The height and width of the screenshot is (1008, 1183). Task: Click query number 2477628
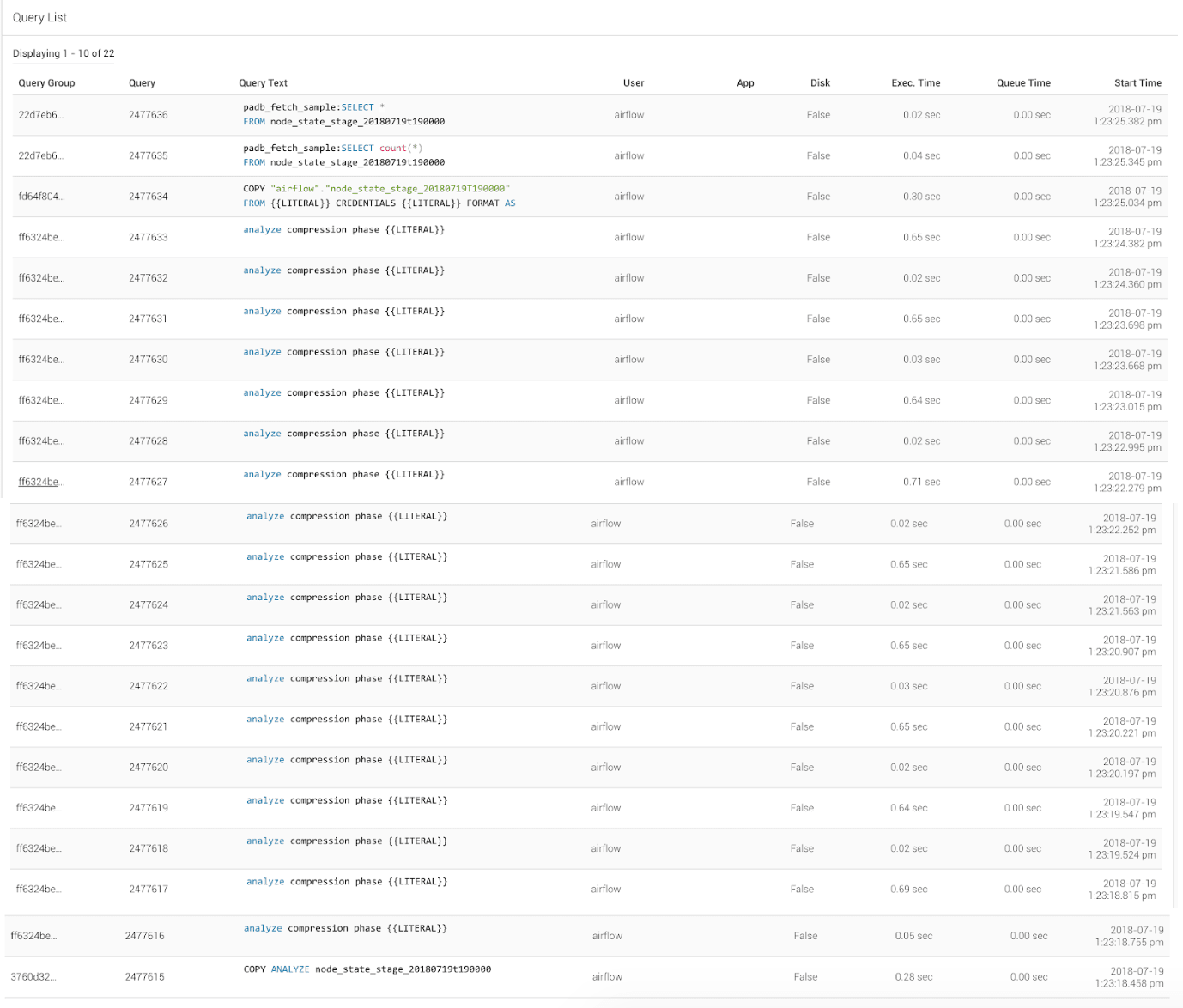149,441
